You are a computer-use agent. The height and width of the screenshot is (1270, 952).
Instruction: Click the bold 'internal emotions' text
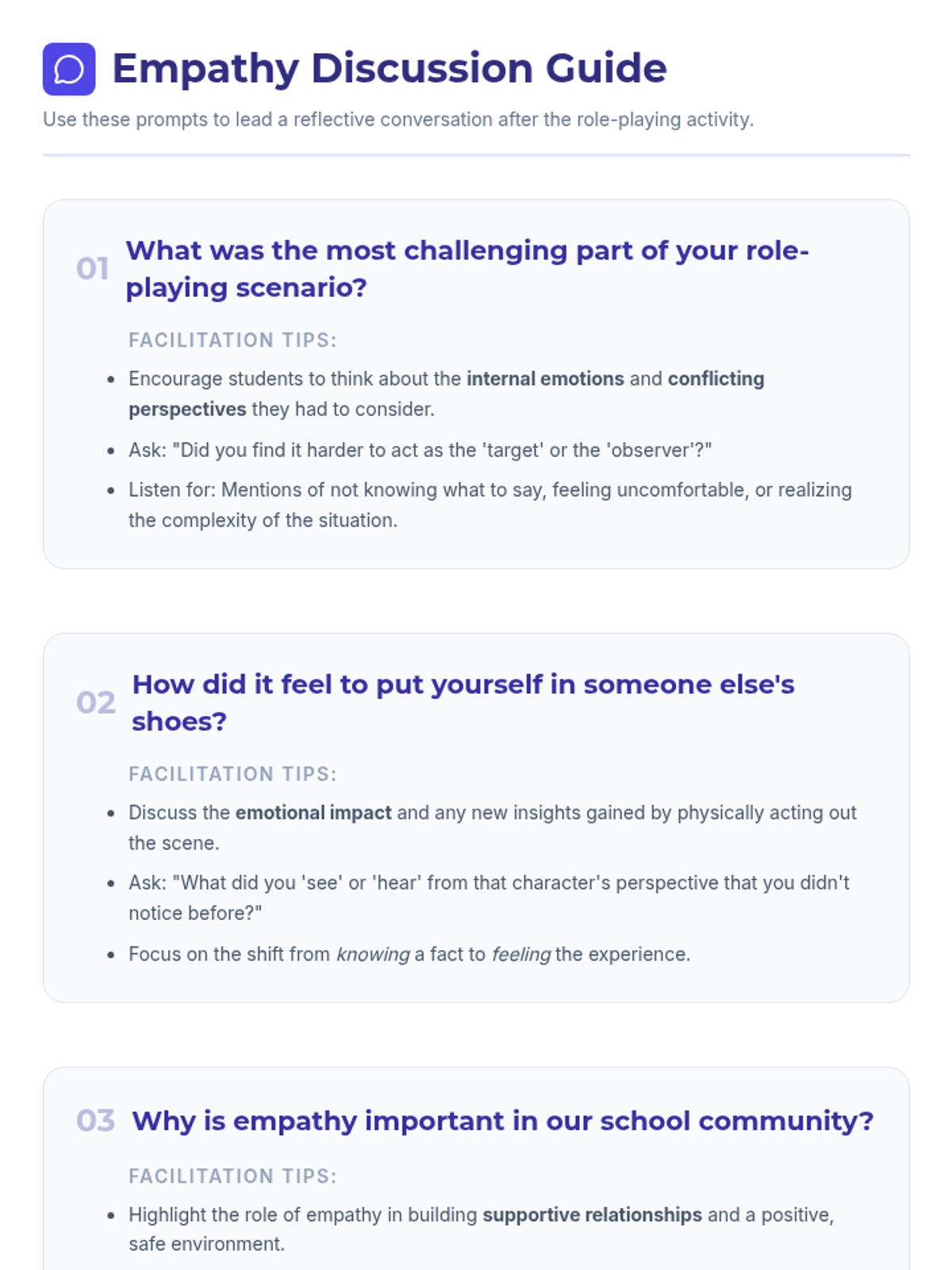click(545, 379)
